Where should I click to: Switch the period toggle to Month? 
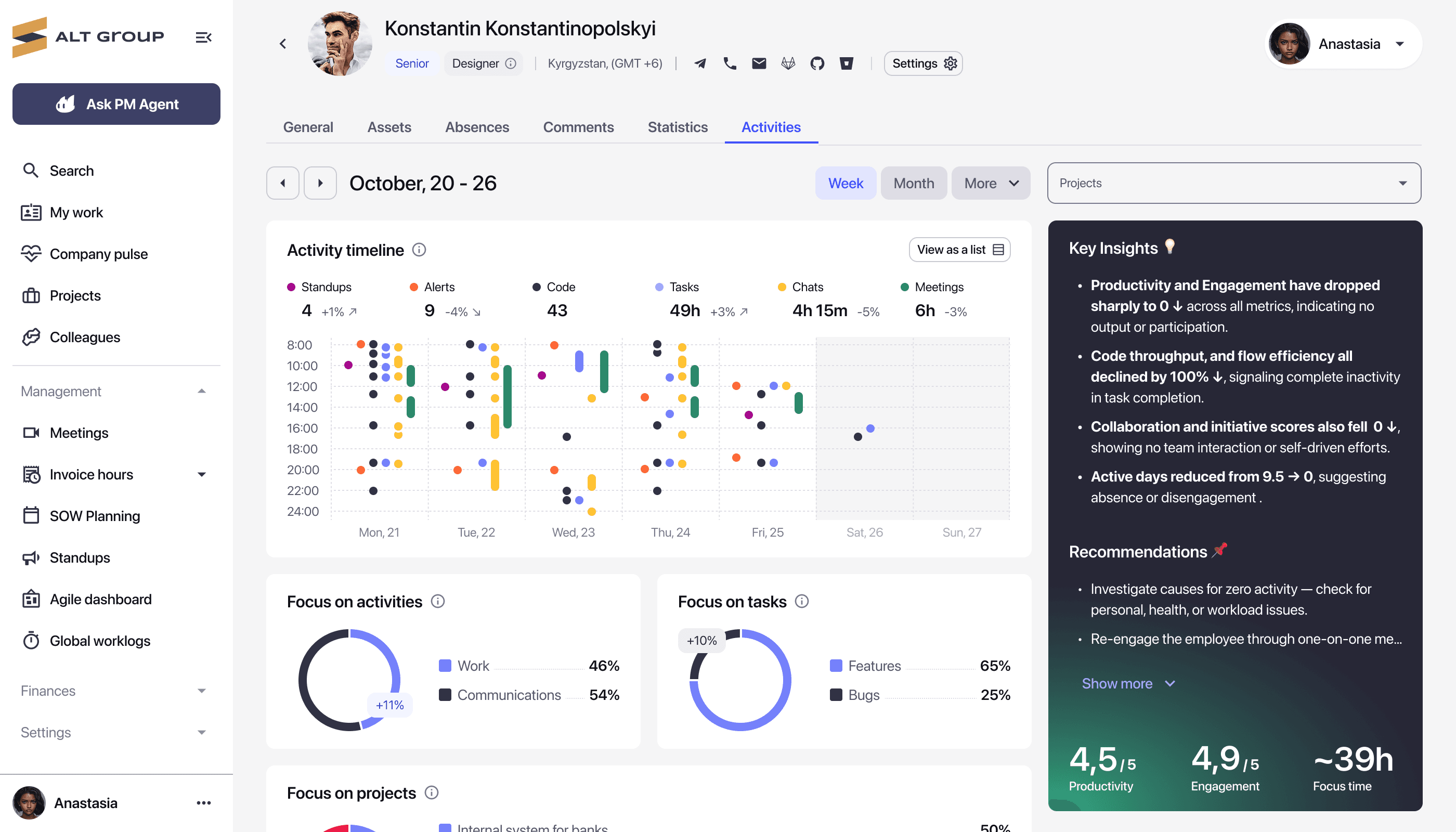click(913, 184)
